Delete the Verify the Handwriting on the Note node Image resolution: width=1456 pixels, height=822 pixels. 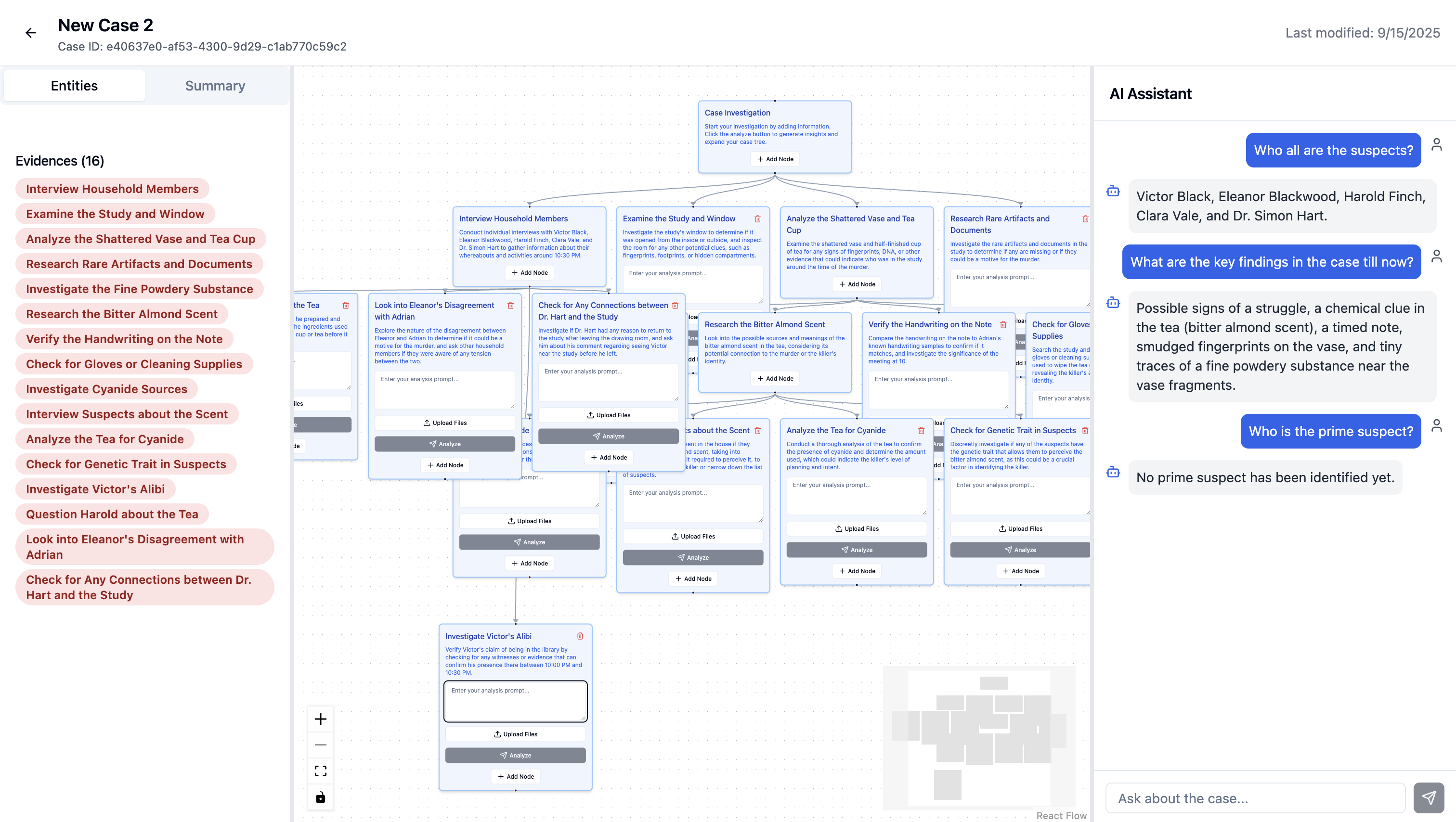(x=1003, y=324)
